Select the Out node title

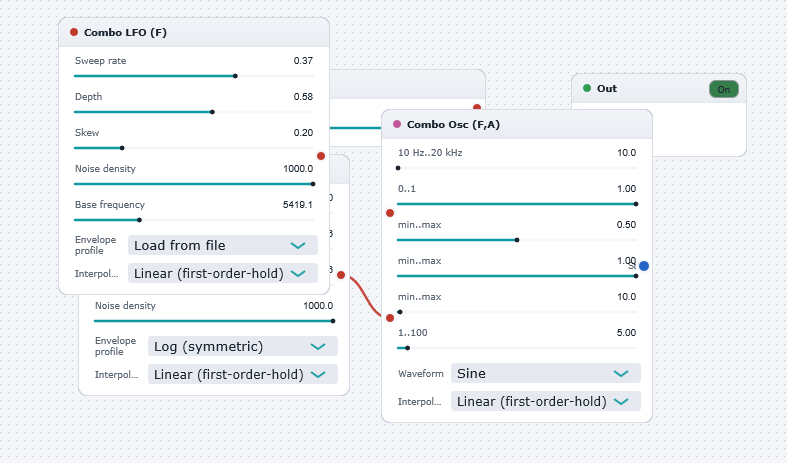point(607,88)
